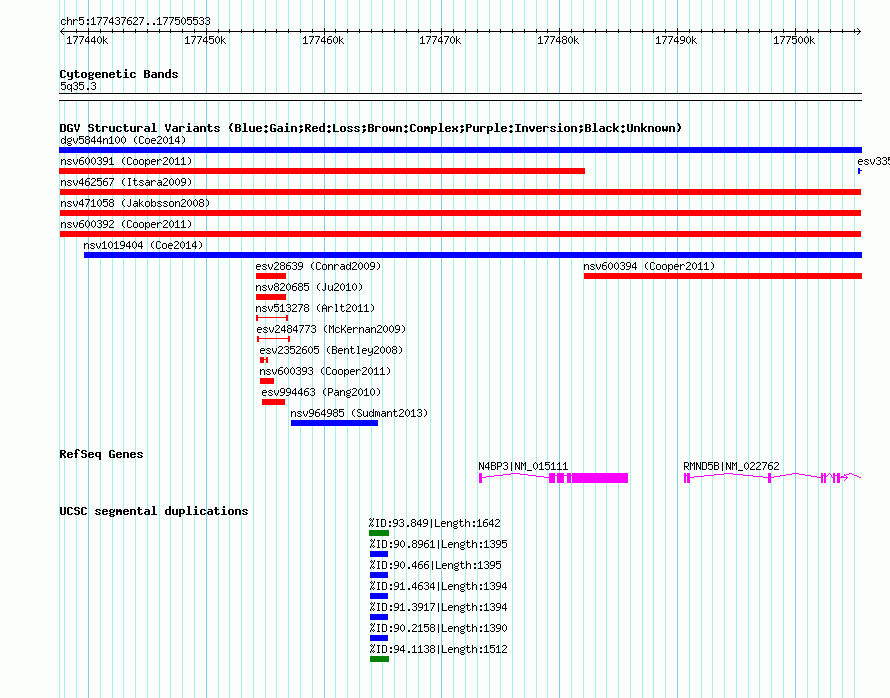Click the 'nsv964985 (Sudmant2013)' label text
The height and width of the screenshot is (698, 890).
point(359,413)
